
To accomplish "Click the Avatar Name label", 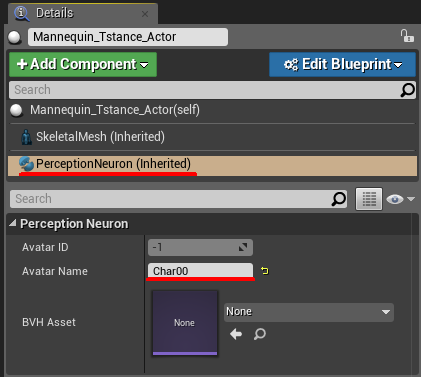I will point(55,271).
